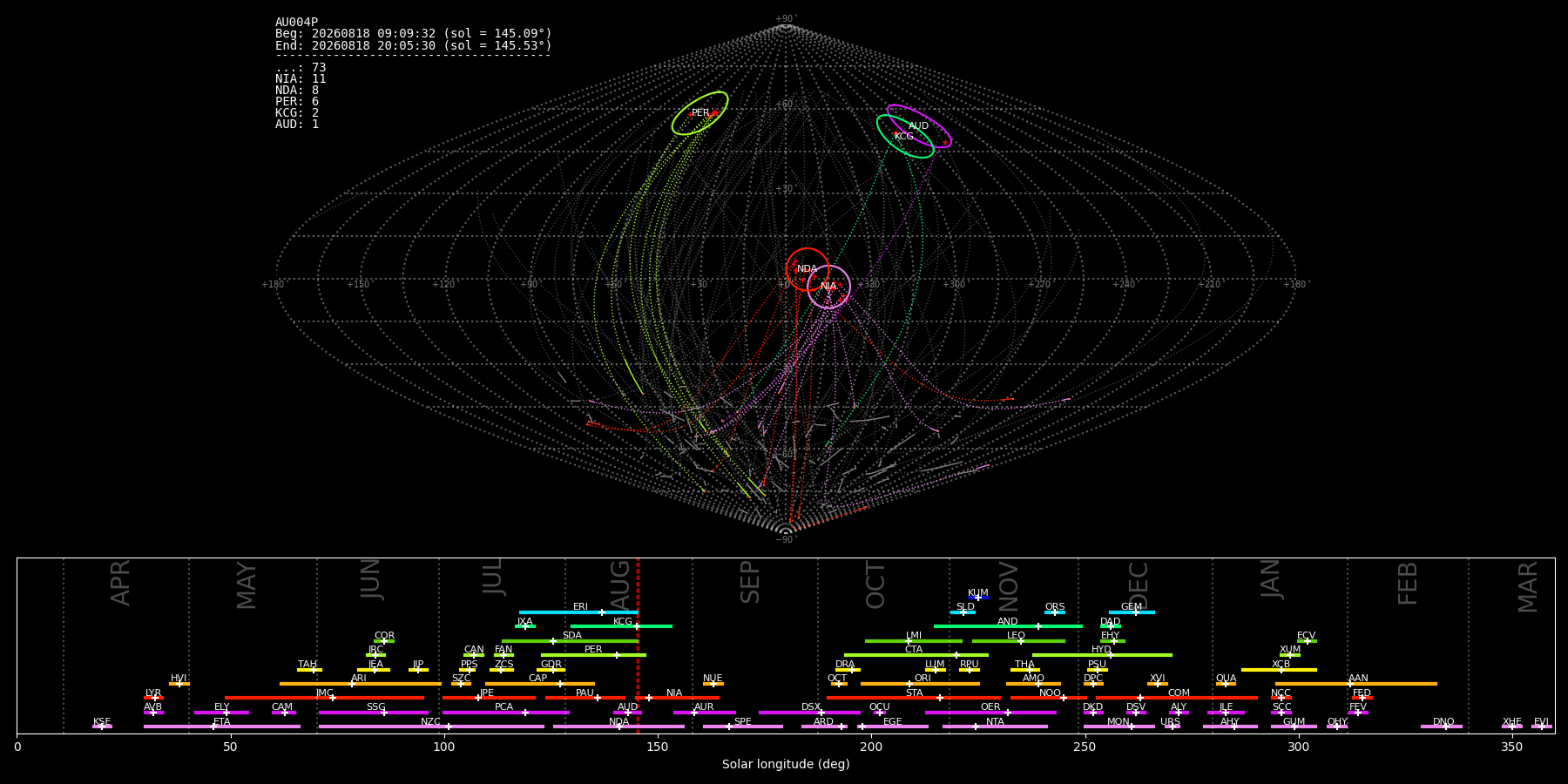
Task: Click the STA red shower bar
Action: pos(914,698)
